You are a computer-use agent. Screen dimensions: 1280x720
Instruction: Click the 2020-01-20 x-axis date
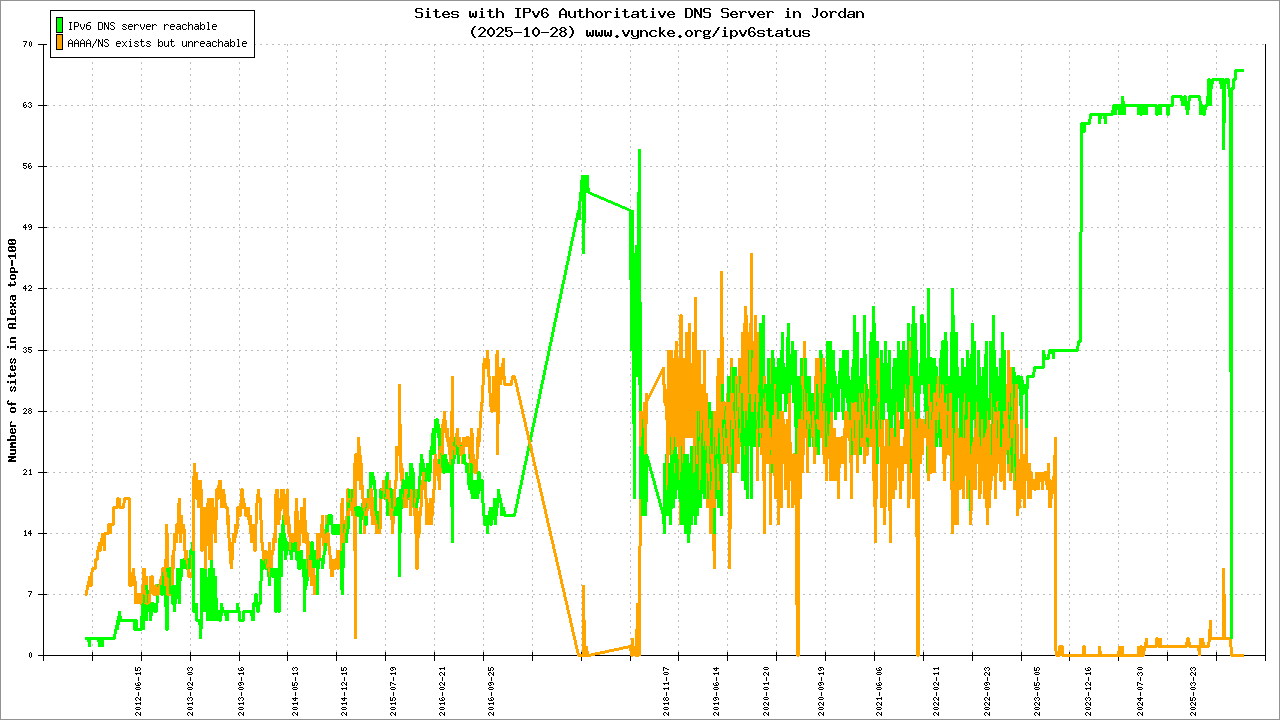[767, 692]
